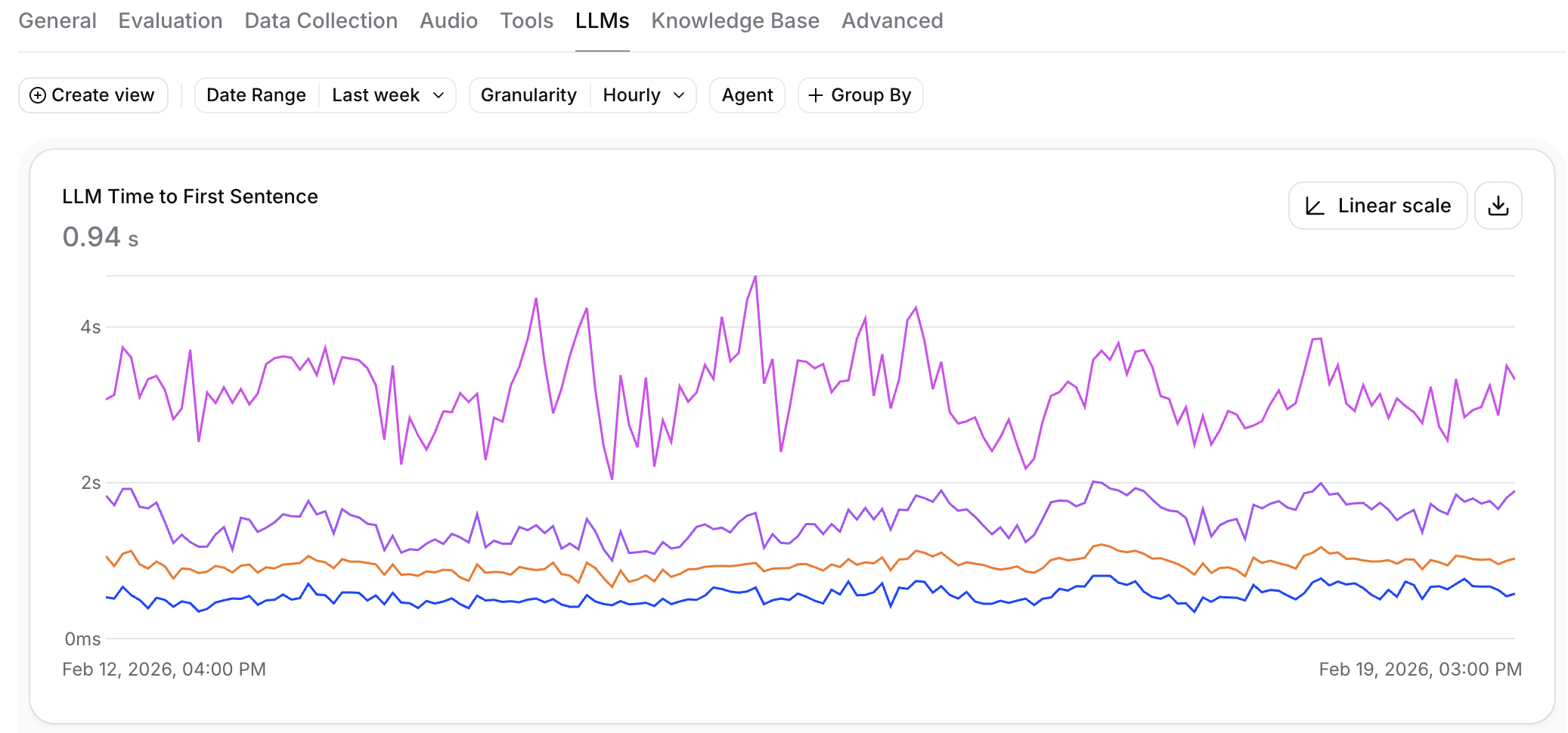
Task: Go to the Advanced tab
Action: [892, 20]
